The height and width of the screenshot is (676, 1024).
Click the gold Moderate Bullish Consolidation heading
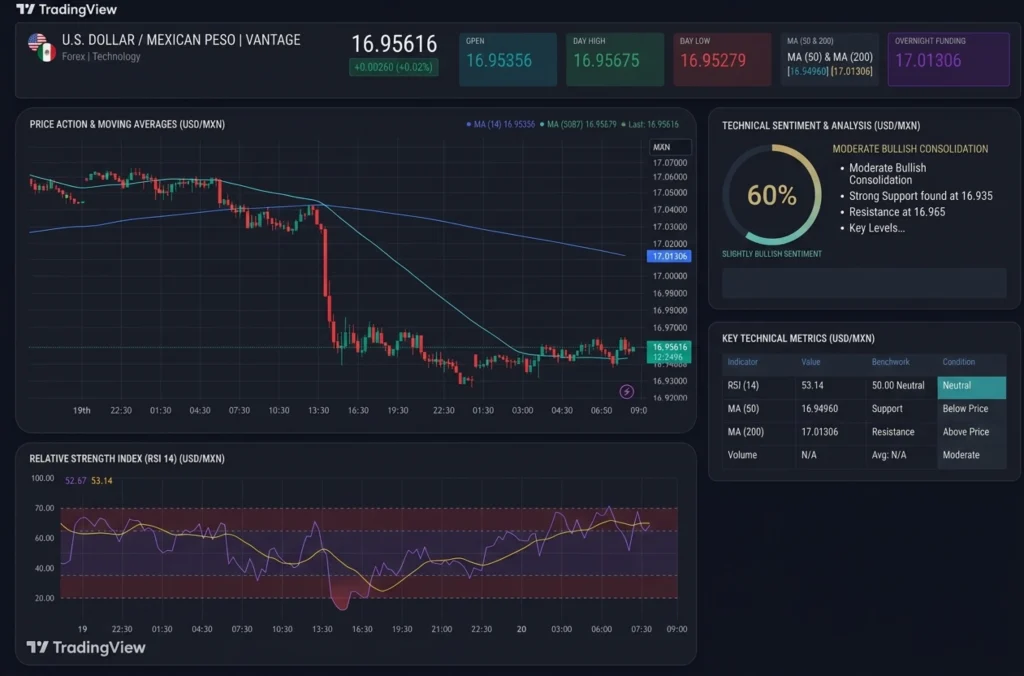pyautogui.click(x=910, y=149)
